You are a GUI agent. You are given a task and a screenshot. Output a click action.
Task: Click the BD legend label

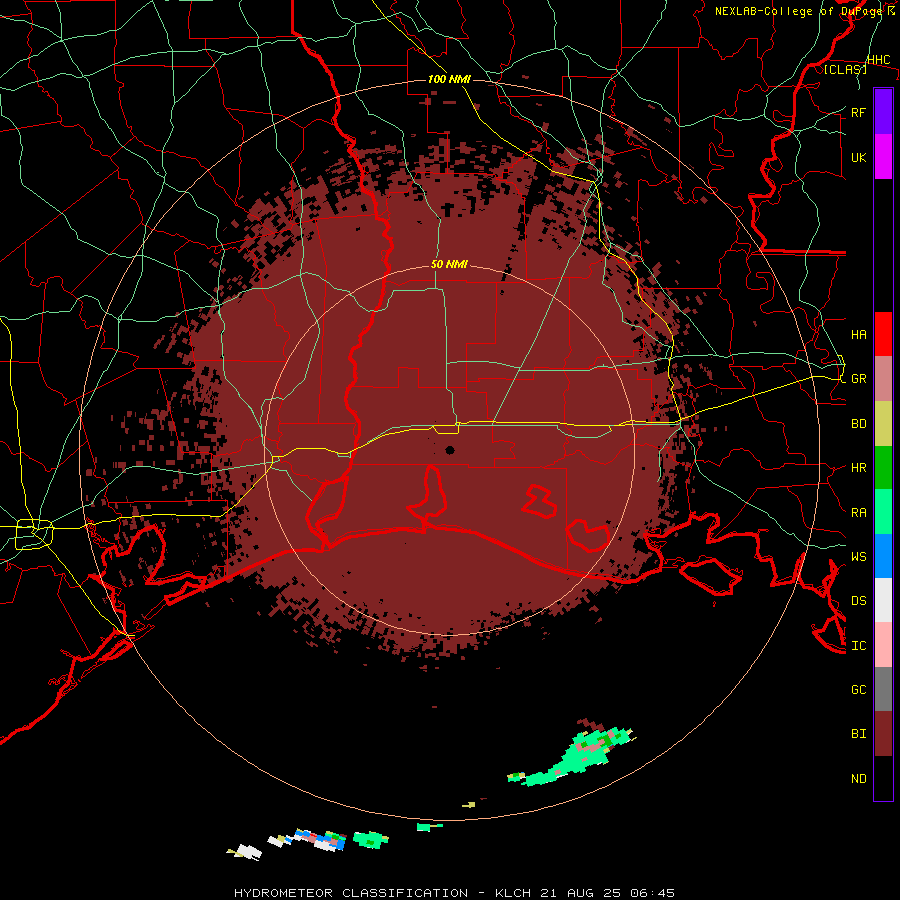pos(858,424)
